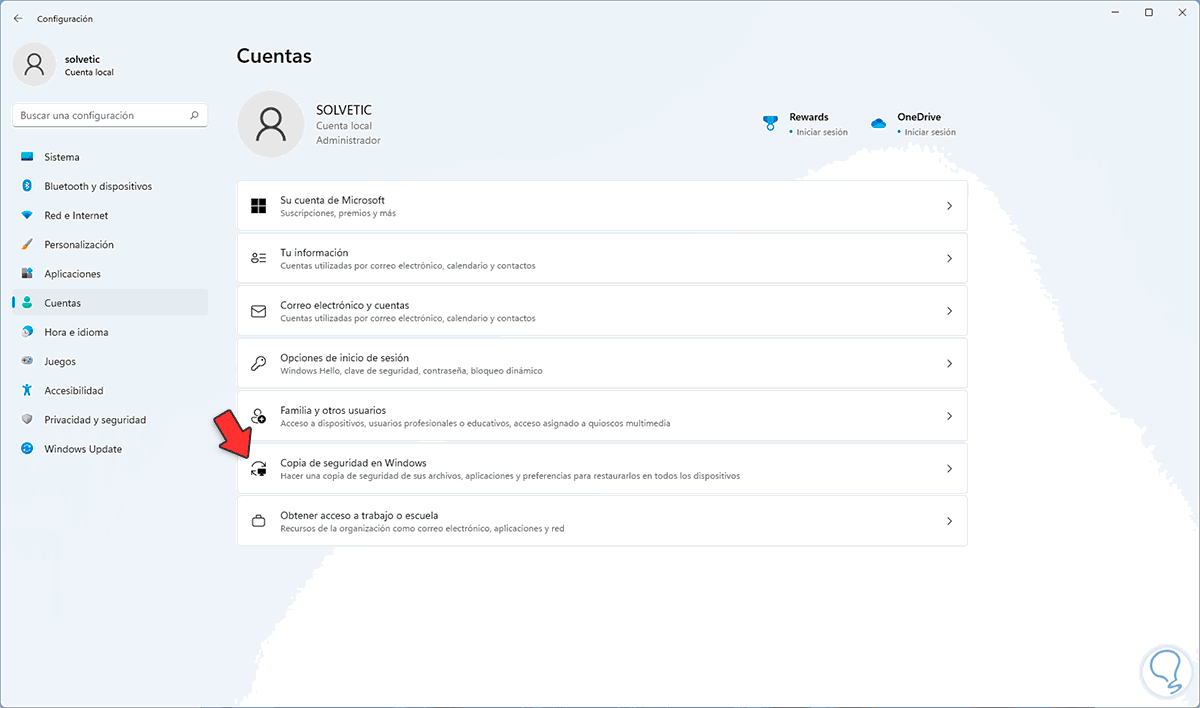1200x708 pixels.
Task: Open Correo electrónico y cuentas row
Action: click(x=602, y=311)
